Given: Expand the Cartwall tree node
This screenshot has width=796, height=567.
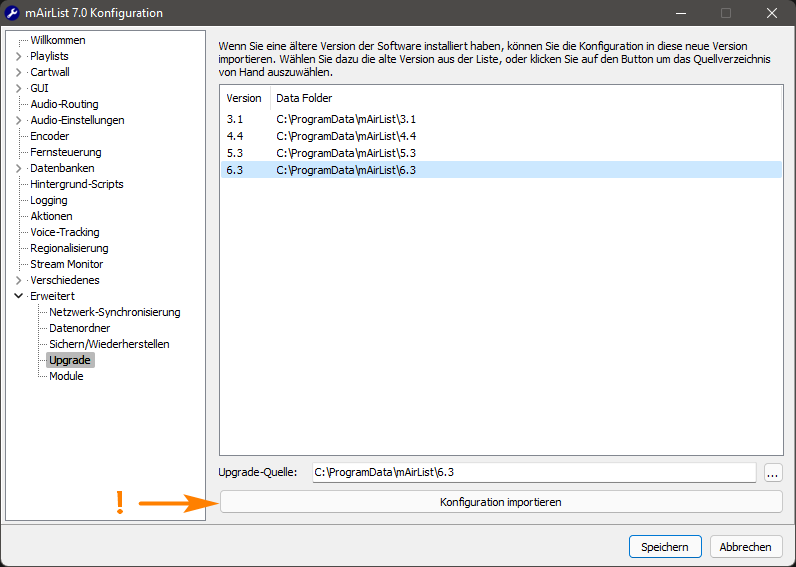Looking at the screenshot, I should [19, 72].
